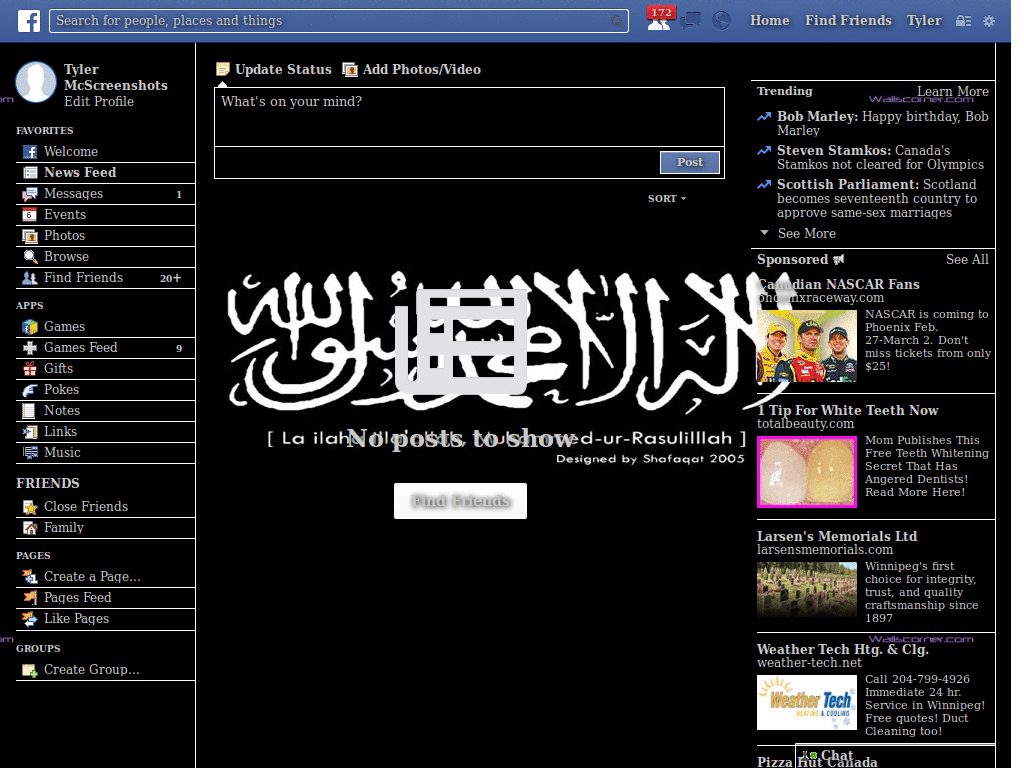Click the Music app icon
The image size is (1024, 768).
click(30, 453)
